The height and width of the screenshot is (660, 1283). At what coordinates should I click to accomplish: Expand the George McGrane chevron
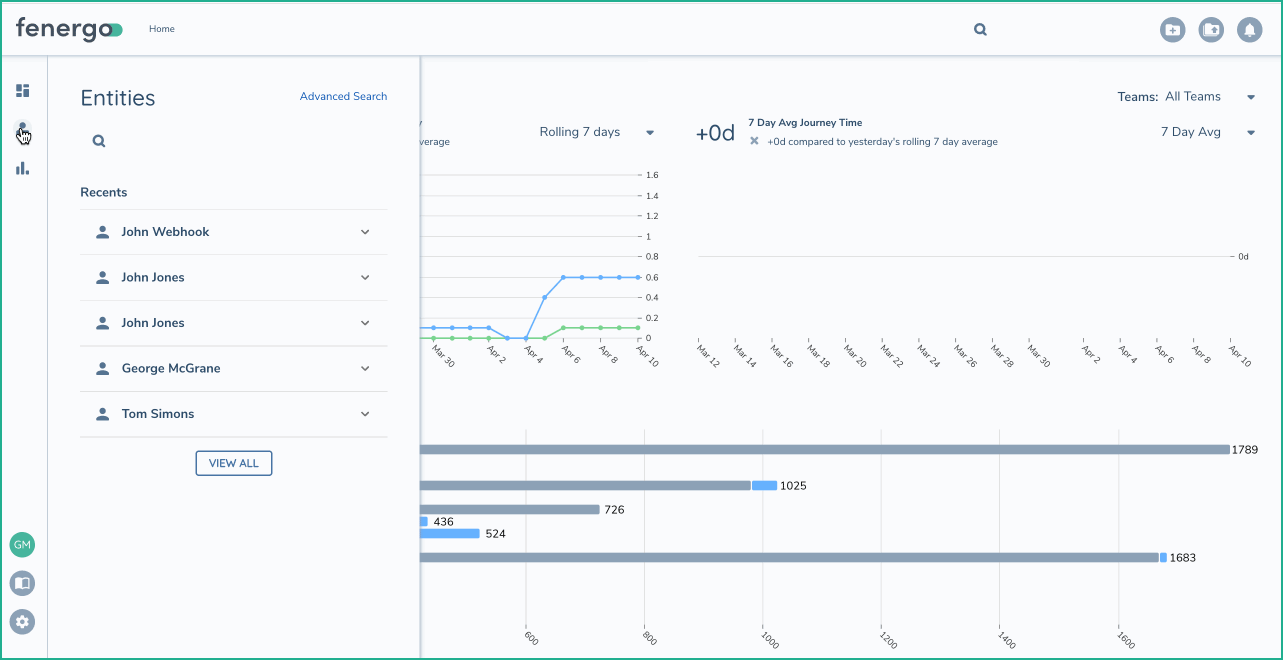pos(365,368)
